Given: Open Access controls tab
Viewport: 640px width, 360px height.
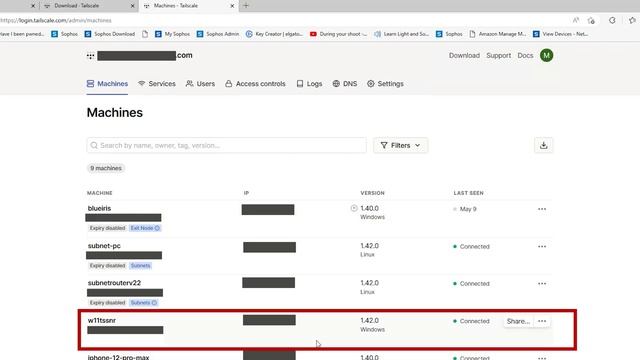Looking at the screenshot, I should (255, 84).
